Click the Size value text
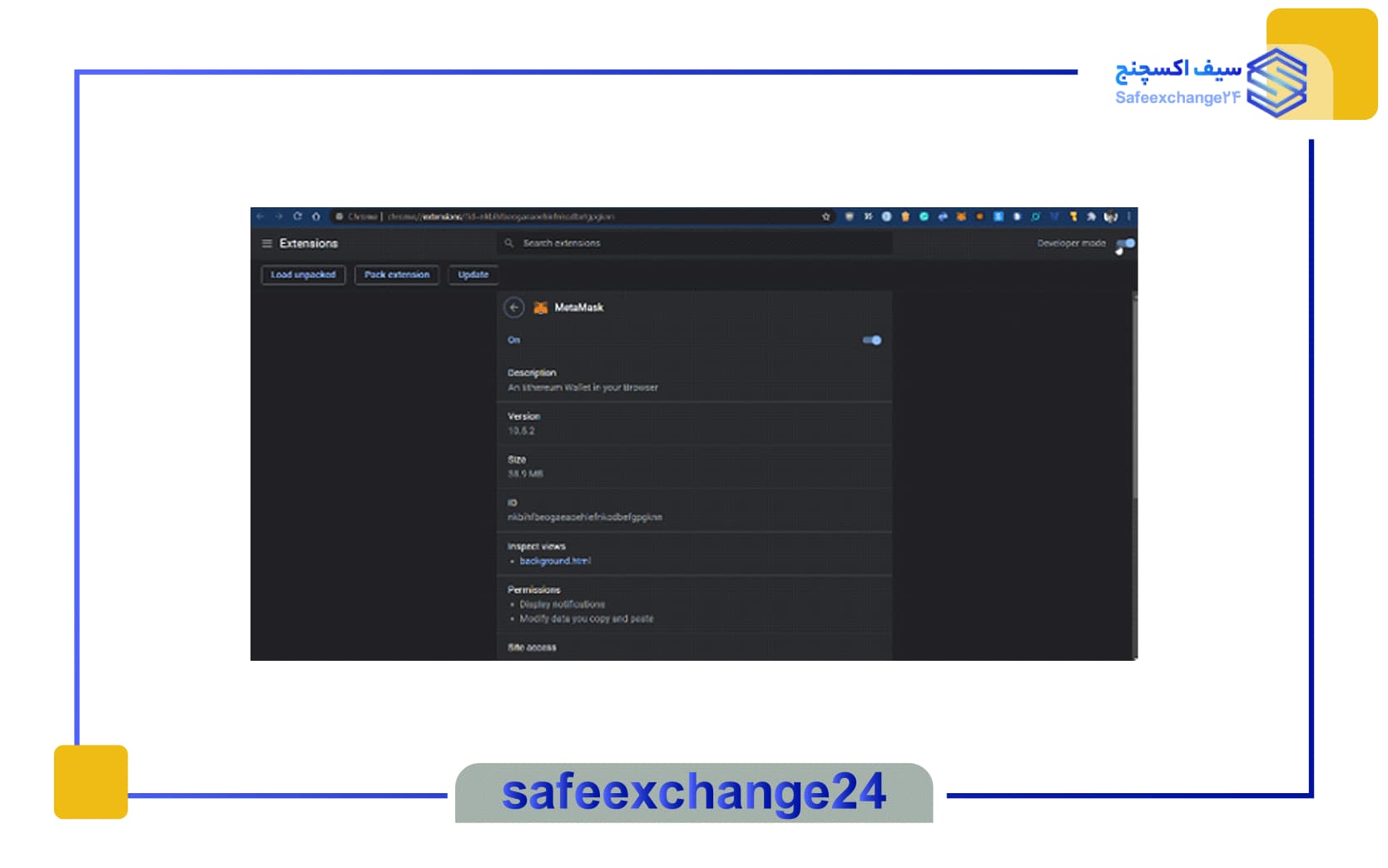This screenshot has height=868, width=1388. (525, 474)
